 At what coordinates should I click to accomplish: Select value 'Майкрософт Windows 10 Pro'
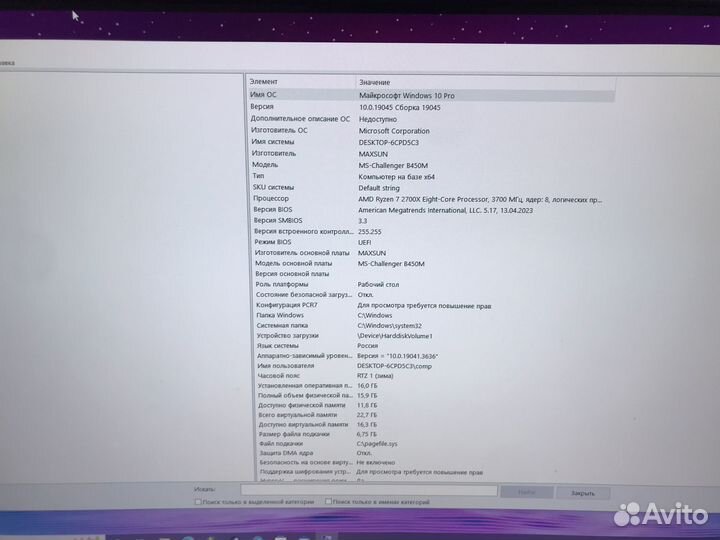[x=407, y=96]
